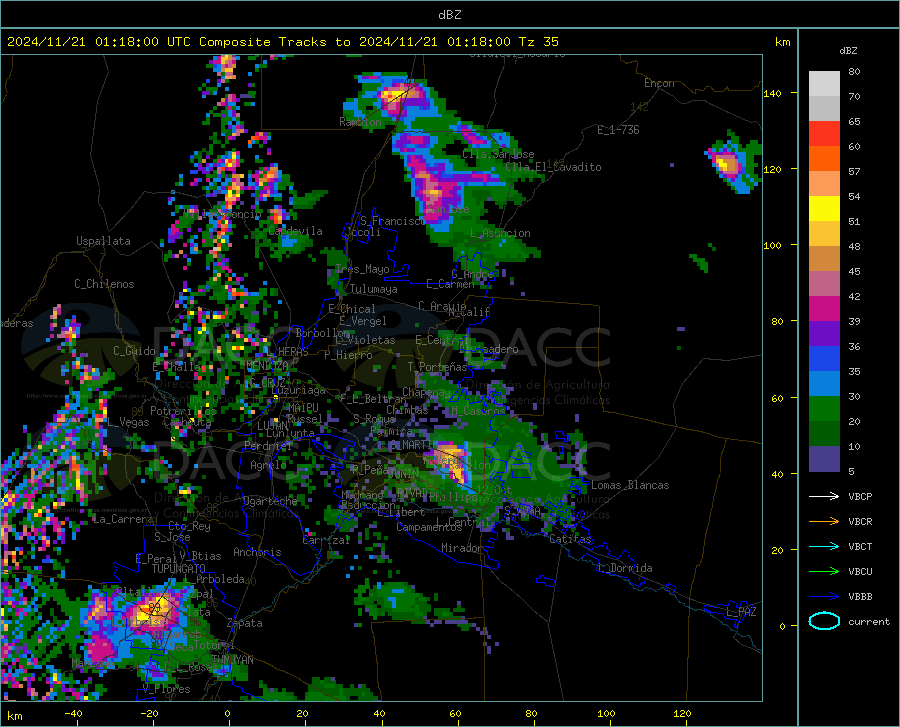Click the 'Zapata' place label
The height and width of the screenshot is (727, 900).
point(245,623)
